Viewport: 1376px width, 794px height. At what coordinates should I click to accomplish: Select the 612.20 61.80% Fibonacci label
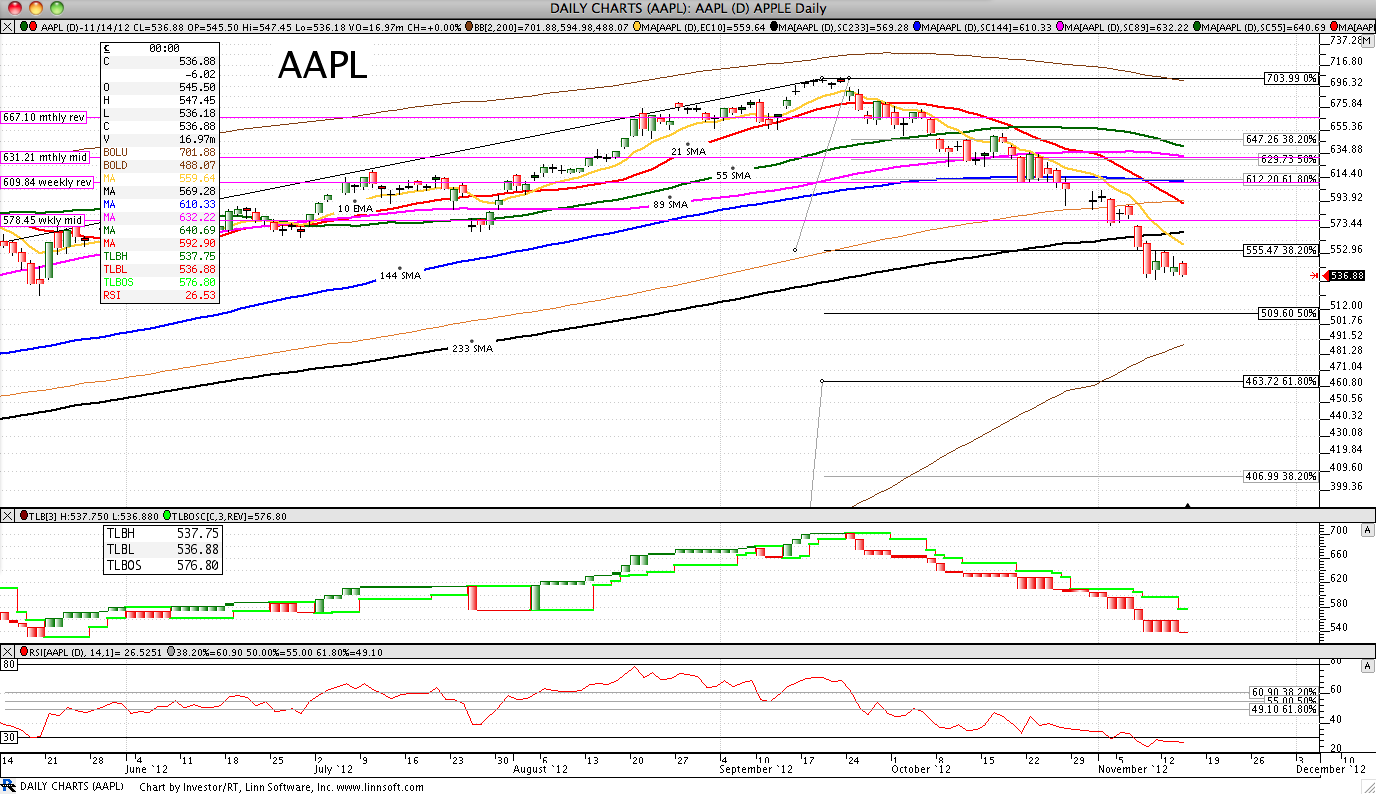(1280, 178)
